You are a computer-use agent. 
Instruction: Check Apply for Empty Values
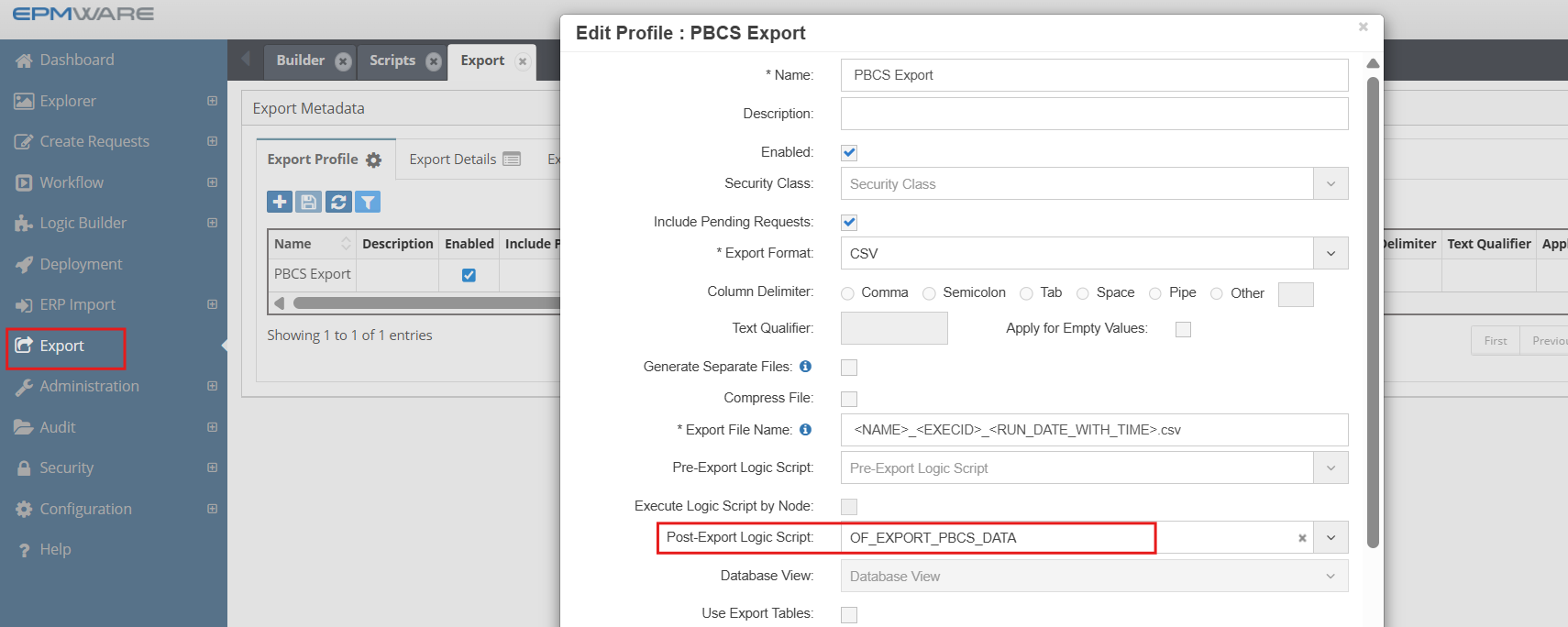[1184, 329]
